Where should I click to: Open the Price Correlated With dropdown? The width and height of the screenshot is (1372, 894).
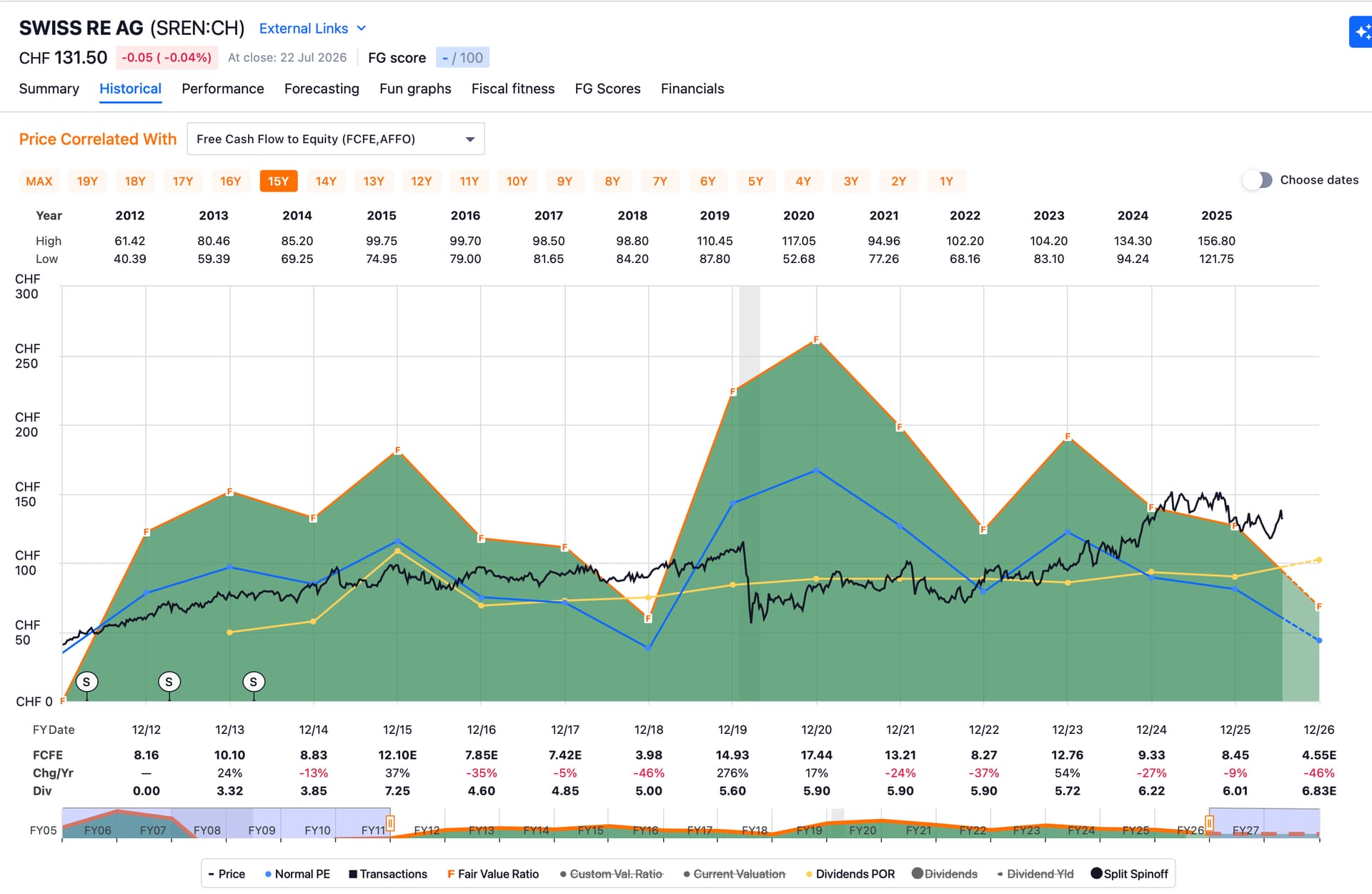click(335, 139)
